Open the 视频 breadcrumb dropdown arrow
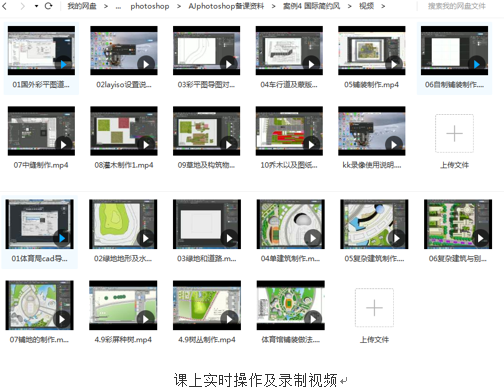The height and width of the screenshot is (392, 504). [x=383, y=6]
